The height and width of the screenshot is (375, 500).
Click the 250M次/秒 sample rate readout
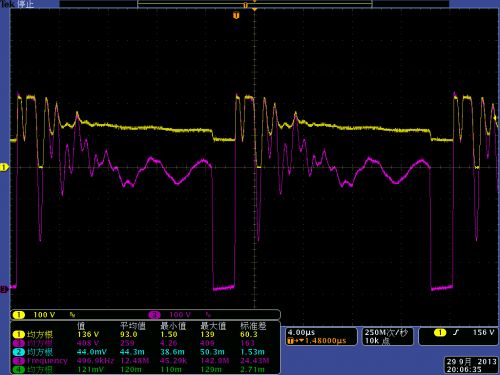pyautogui.click(x=386, y=332)
